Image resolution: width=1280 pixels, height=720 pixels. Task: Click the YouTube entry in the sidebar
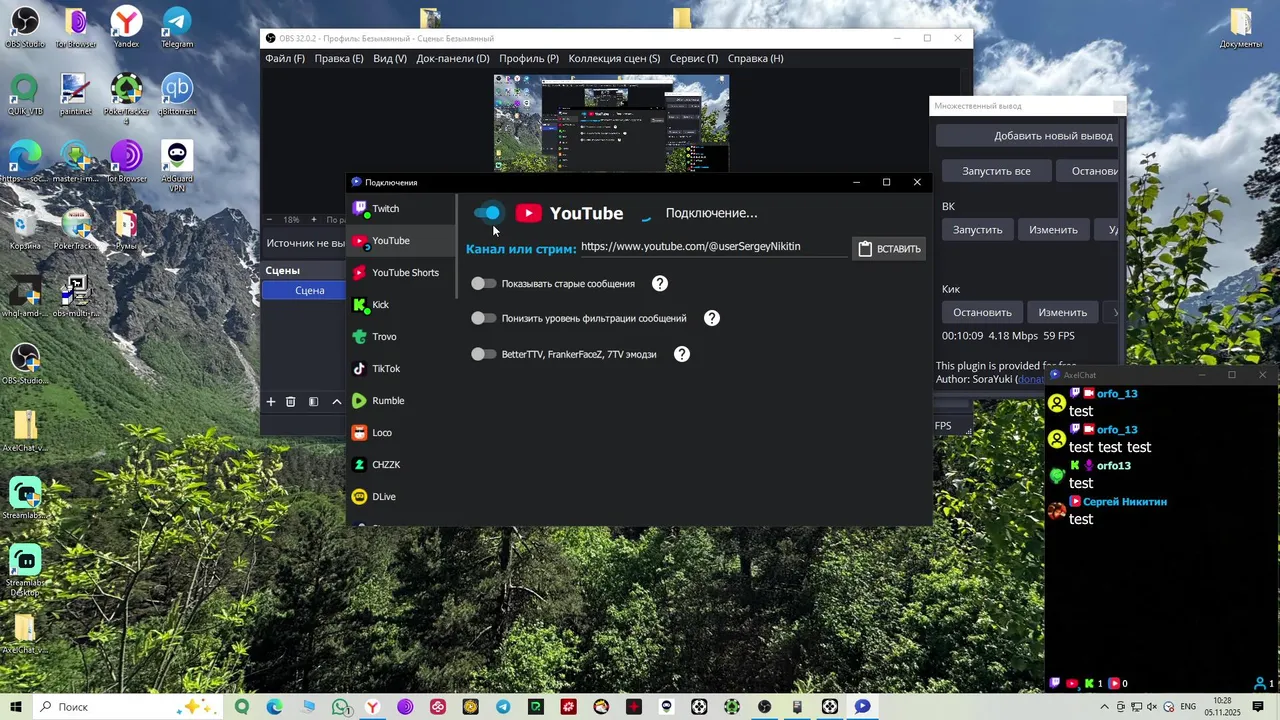click(400, 241)
